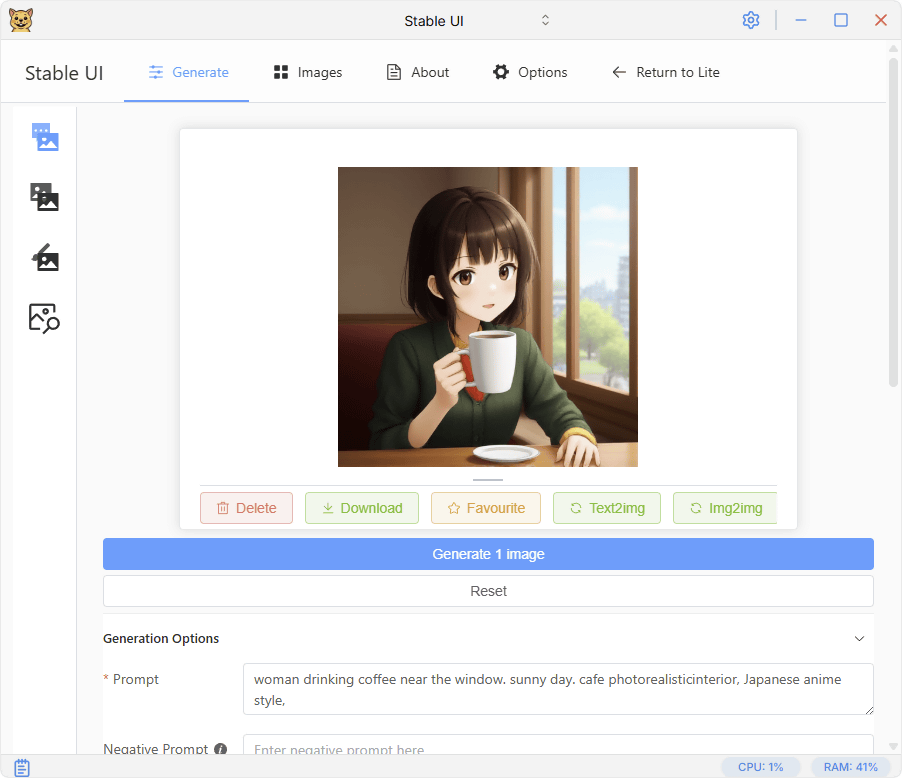This screenshot has height=778, width=902.
Task: Click the clipboard icon in status bar
Action: tap(22, 767)
